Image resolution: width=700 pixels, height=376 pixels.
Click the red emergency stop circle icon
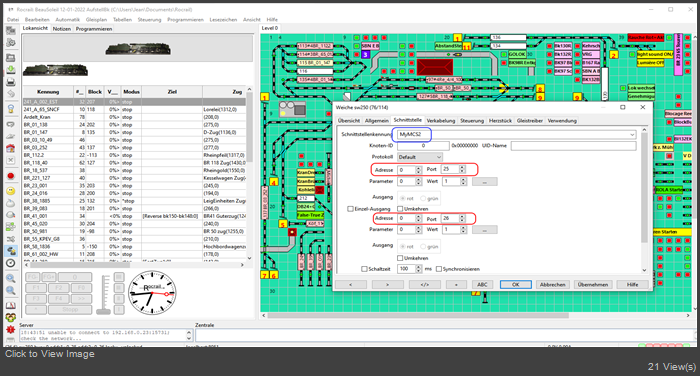11,176
